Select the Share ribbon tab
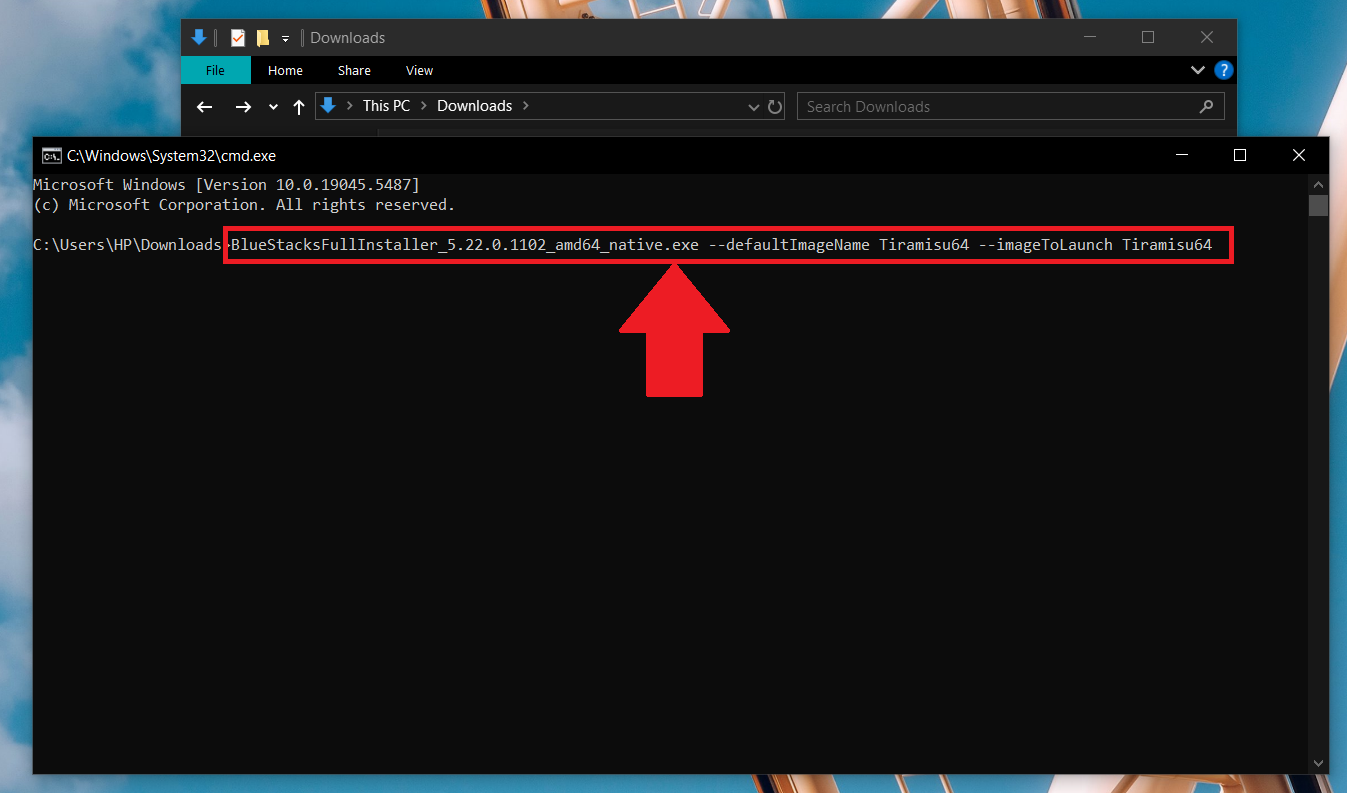This screenshot has height=793, width=1347. tap(354, 70)
